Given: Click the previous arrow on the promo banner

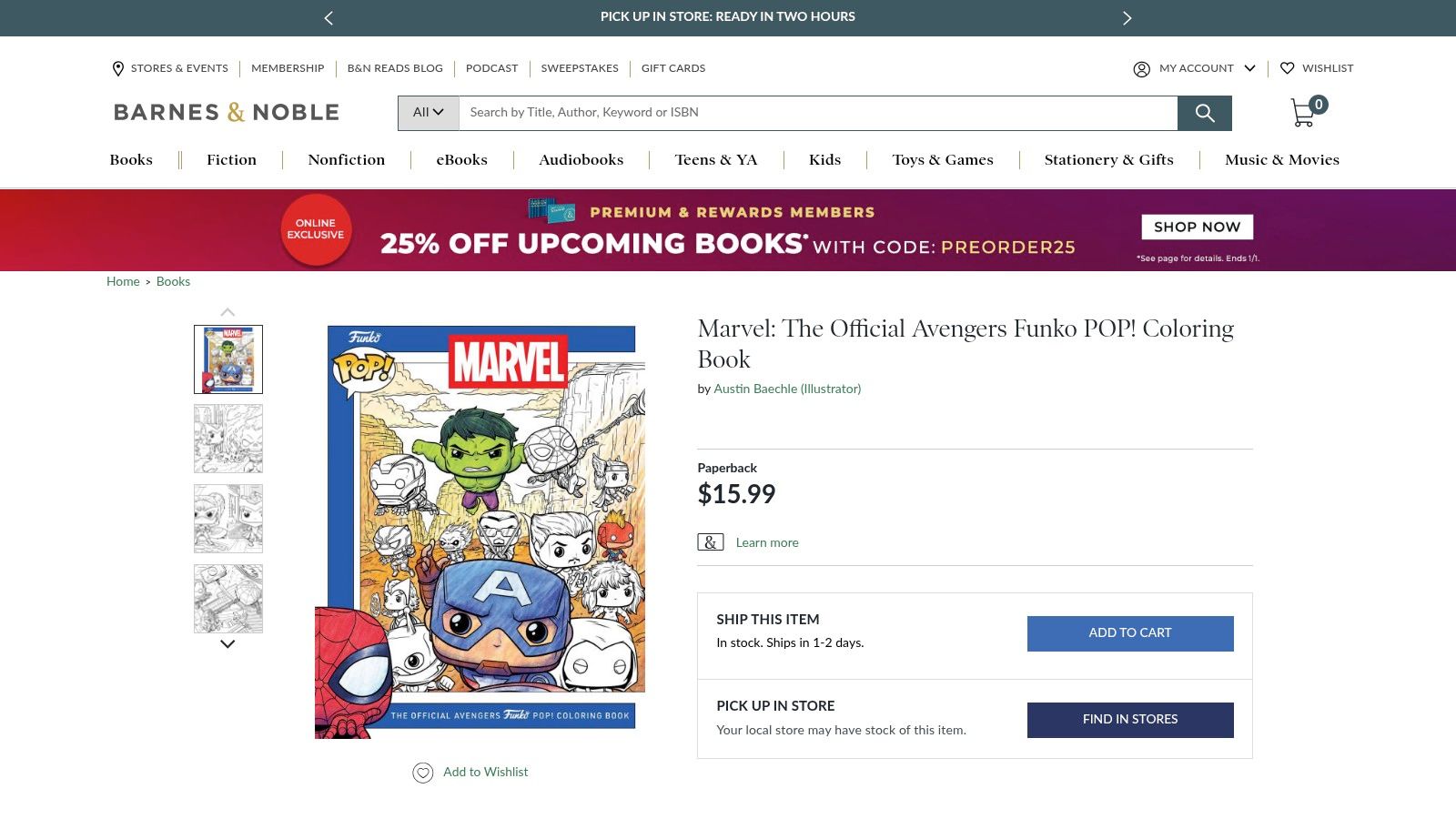Looking at the screenshot, I should tap(328, 17).
